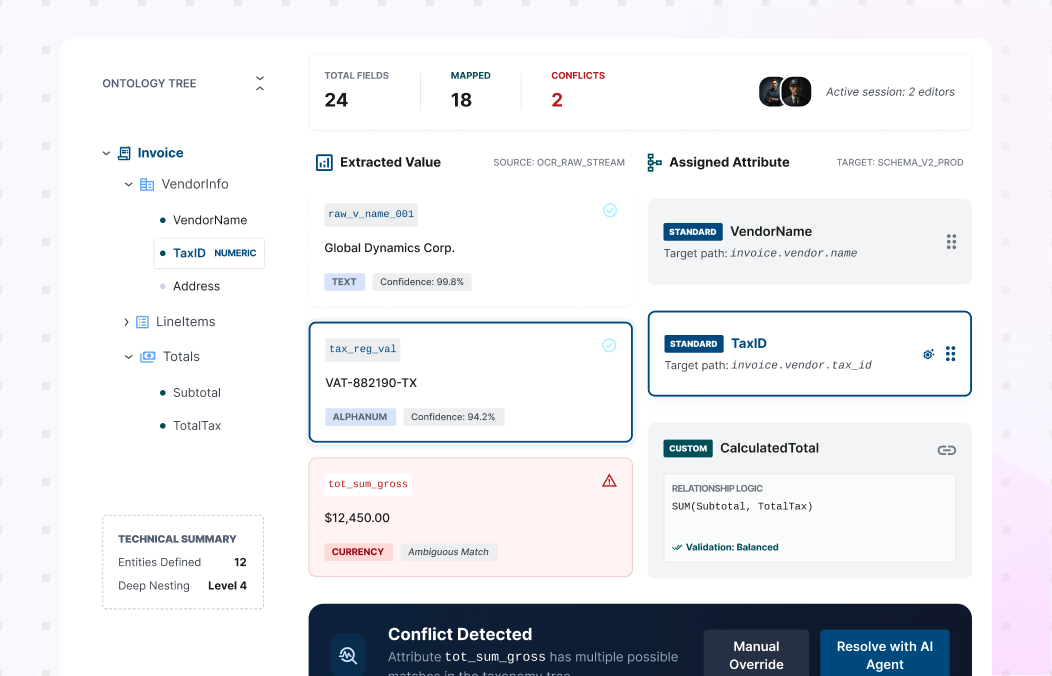Click the Invoice document icon
This screenshot has height=676, width=1052.
click(124, 153)
